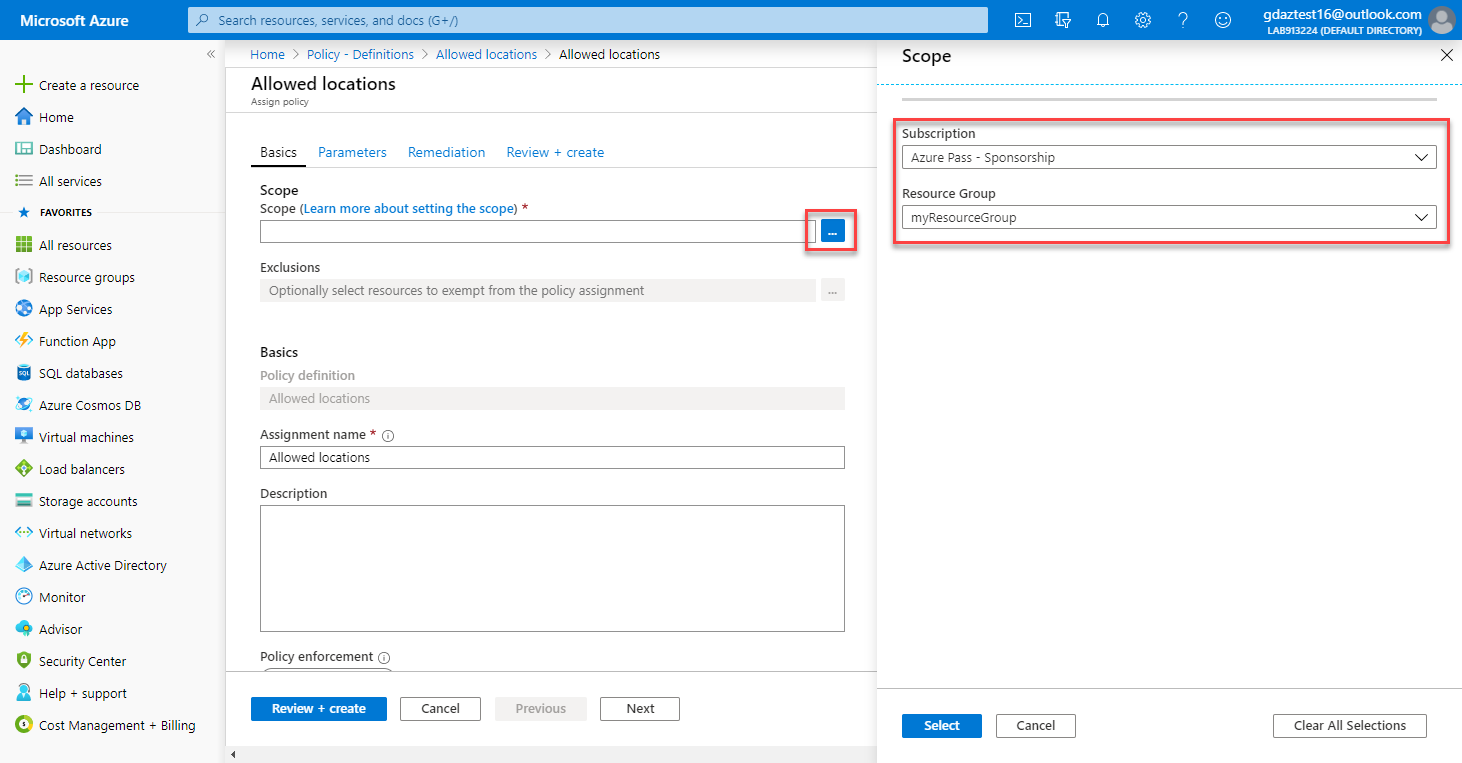The height and width of the screenshot is (763, 1462).
Task: Click the All resources grid icon
Action: click(24, 245)
